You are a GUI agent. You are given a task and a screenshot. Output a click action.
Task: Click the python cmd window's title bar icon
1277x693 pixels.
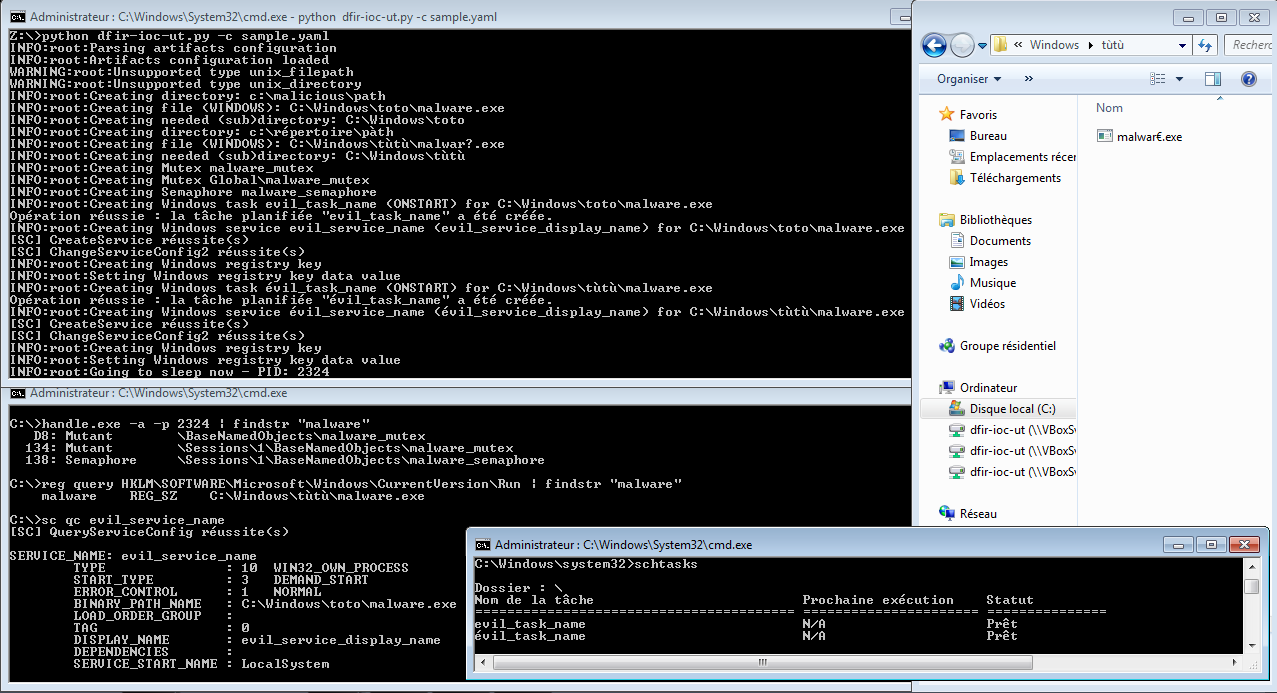coord(17,17)
